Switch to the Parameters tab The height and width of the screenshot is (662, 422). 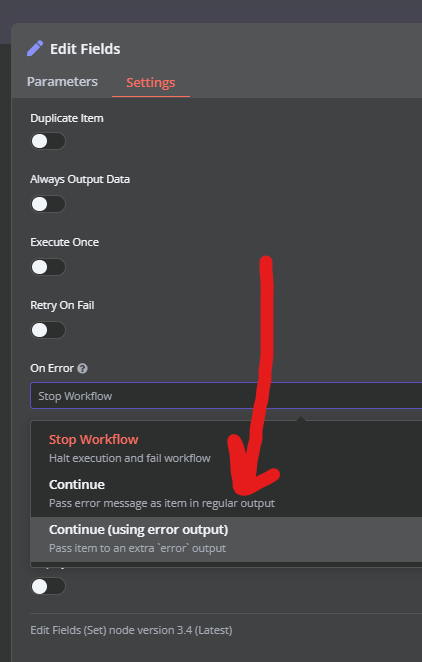pyautogui.click(x=62, y=81)
